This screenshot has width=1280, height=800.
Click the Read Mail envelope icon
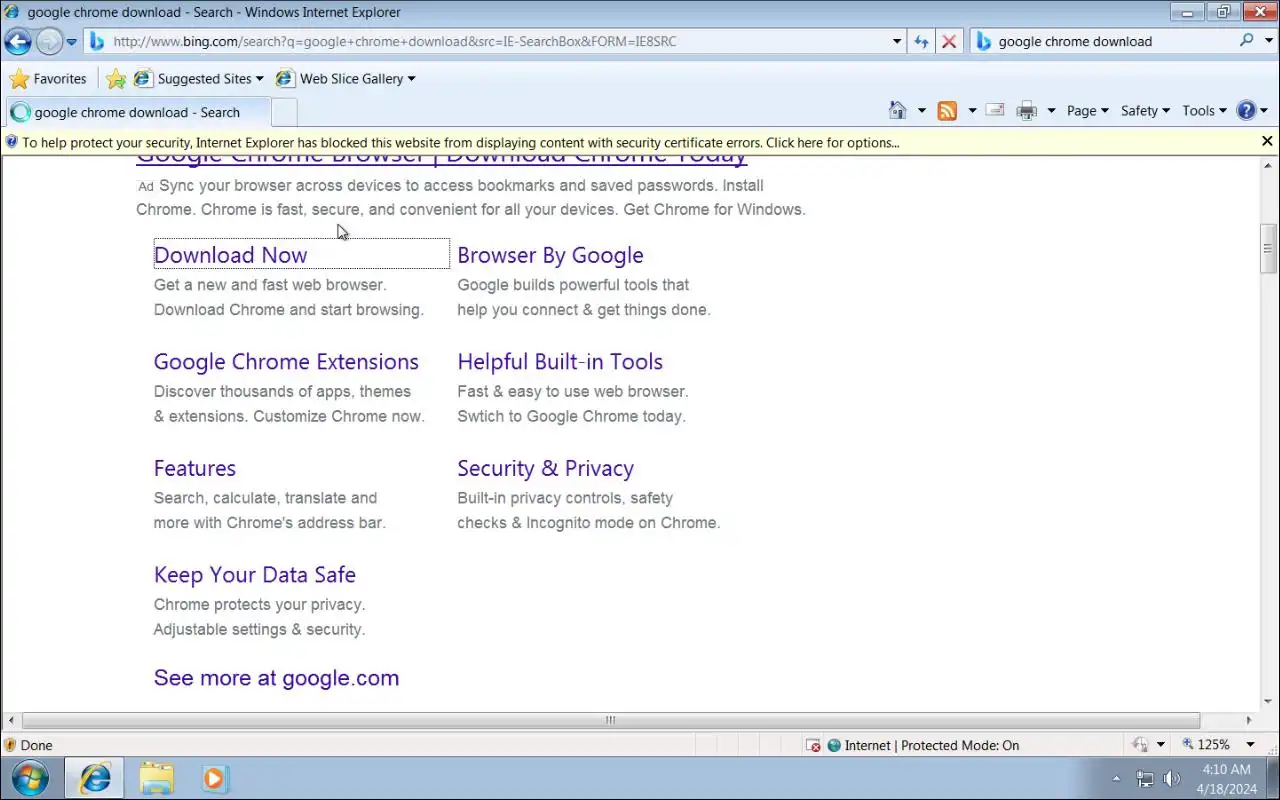(x=995, y=111)
